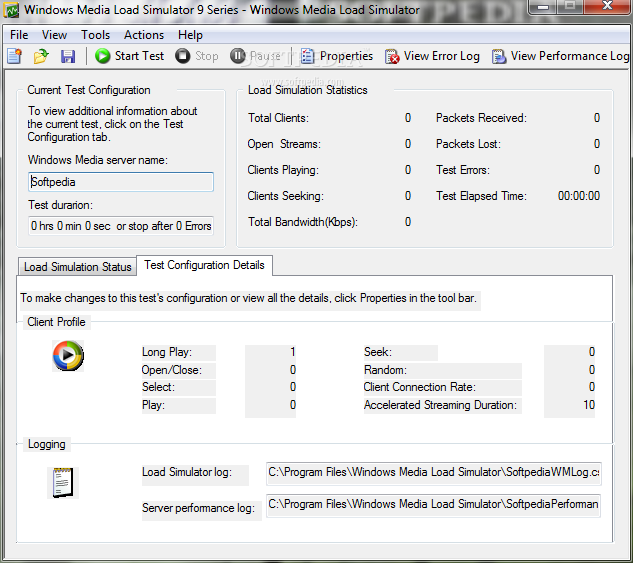Viewport: 633px width, 563px height.
Task: Click the Client Connection Rate label
Action: 419,387
